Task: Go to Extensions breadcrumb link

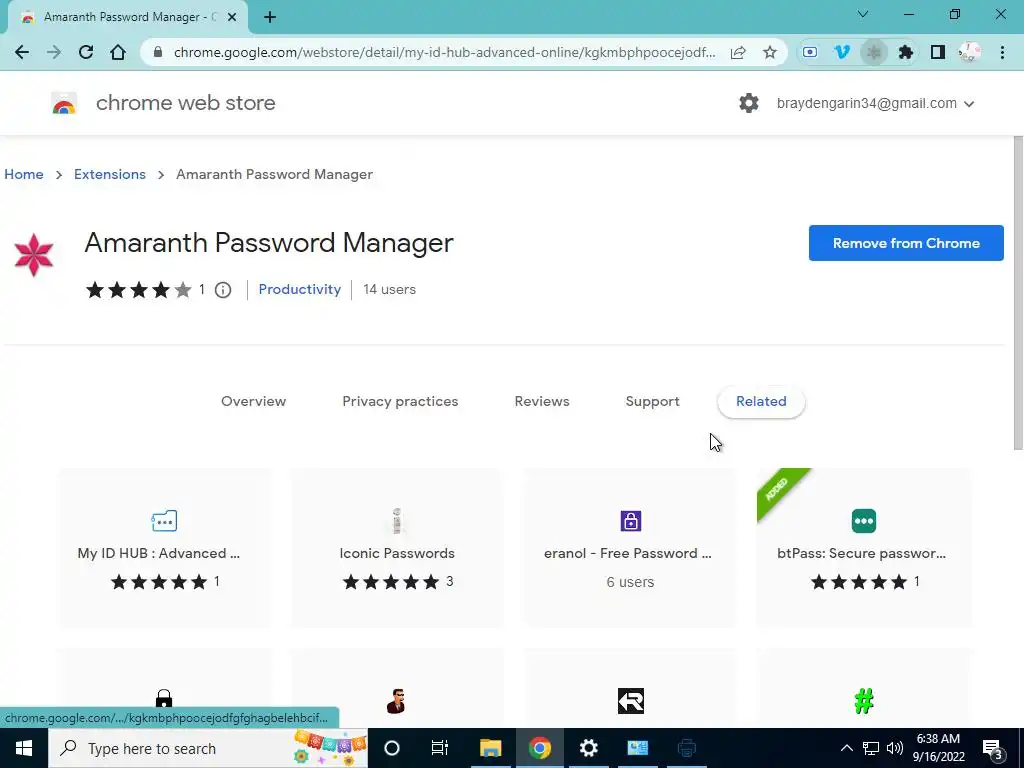Action: (110, 174)
